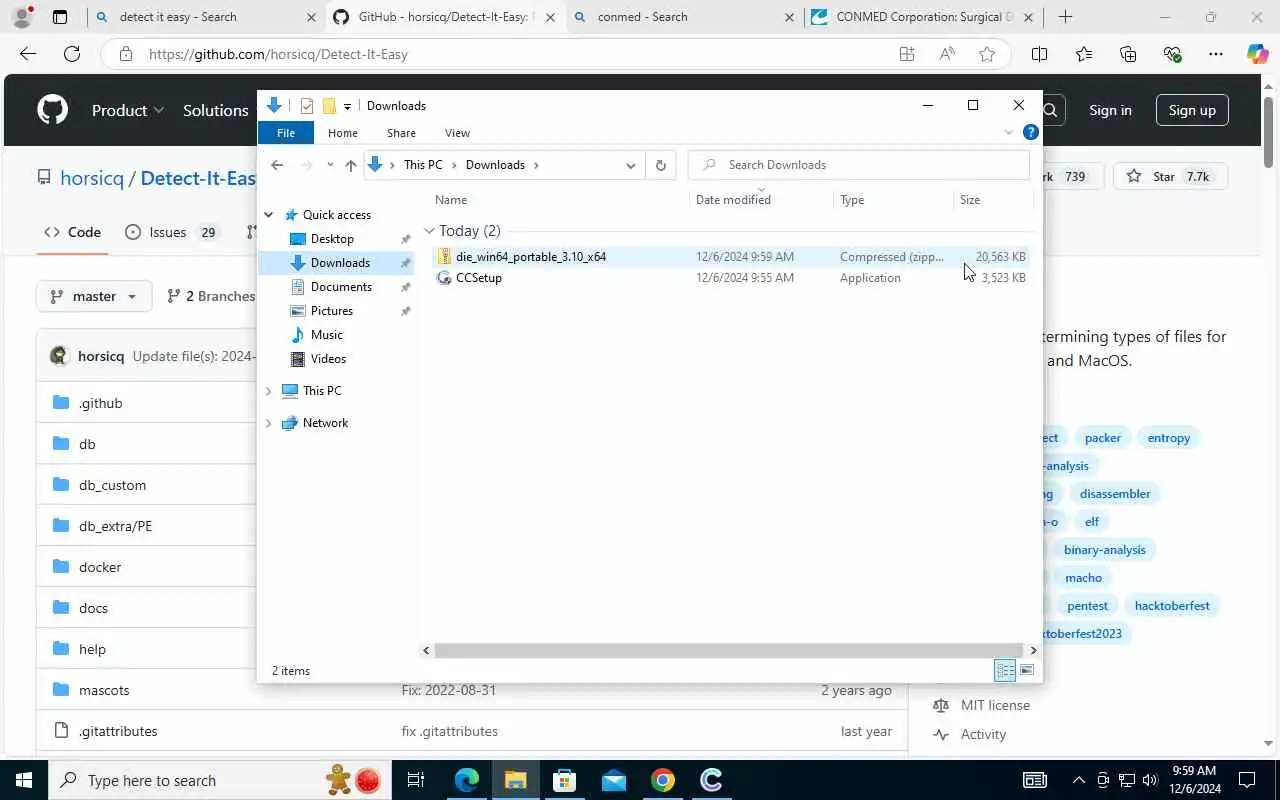This screenshot has width=1280, height=800.
Task: Click New folder icon in Explorer title bar
Action: point(328,106)
